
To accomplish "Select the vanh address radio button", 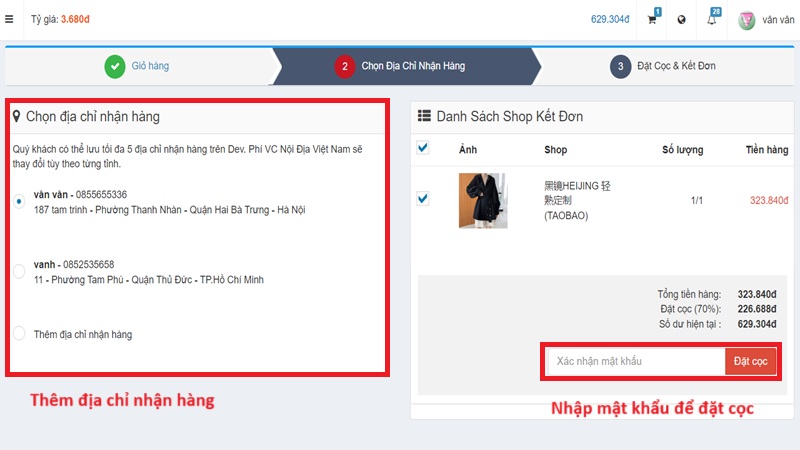I will tap(19, 271).
